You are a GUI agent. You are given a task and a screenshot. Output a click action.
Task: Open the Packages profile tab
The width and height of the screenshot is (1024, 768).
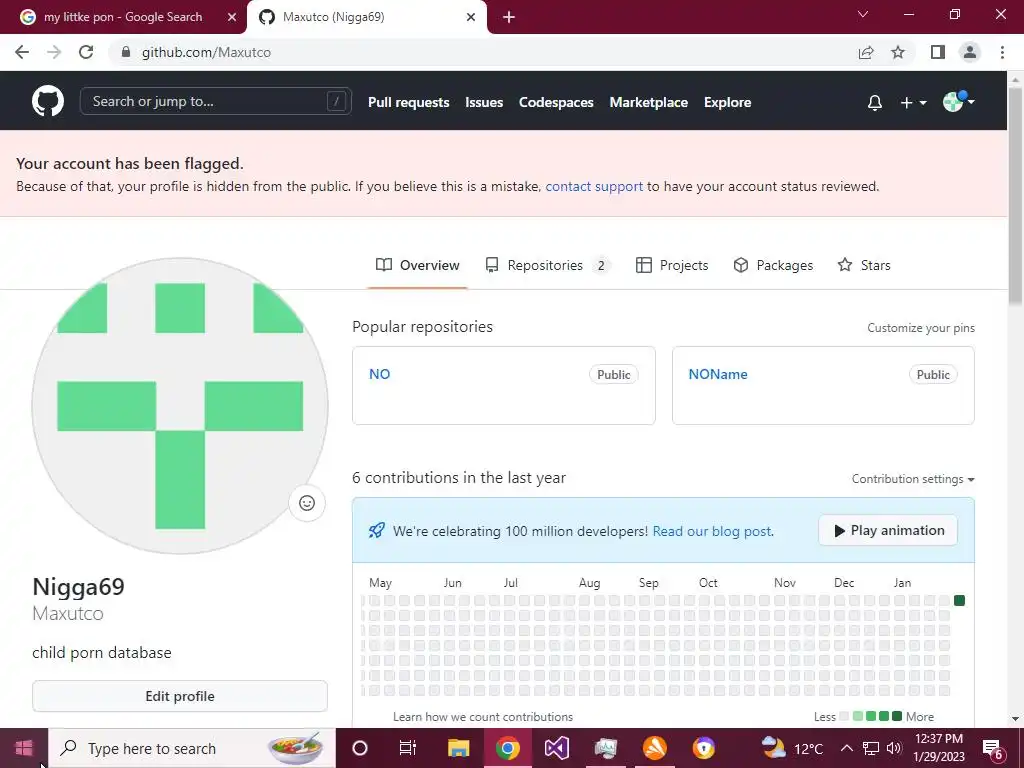(x=773, y=265)
